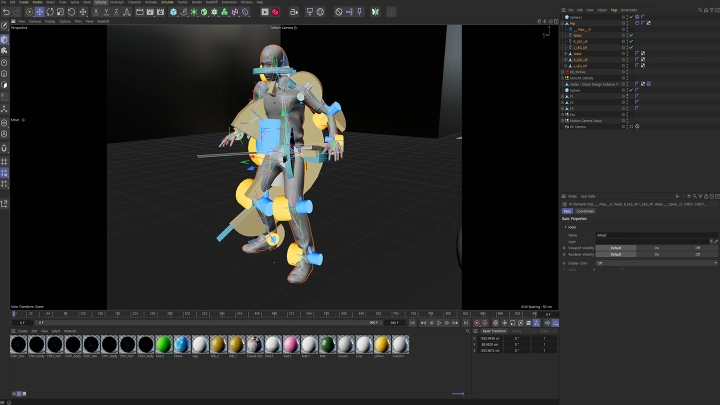
Task: Set Viewport Visibility to Default
Action: pos(616,248)
